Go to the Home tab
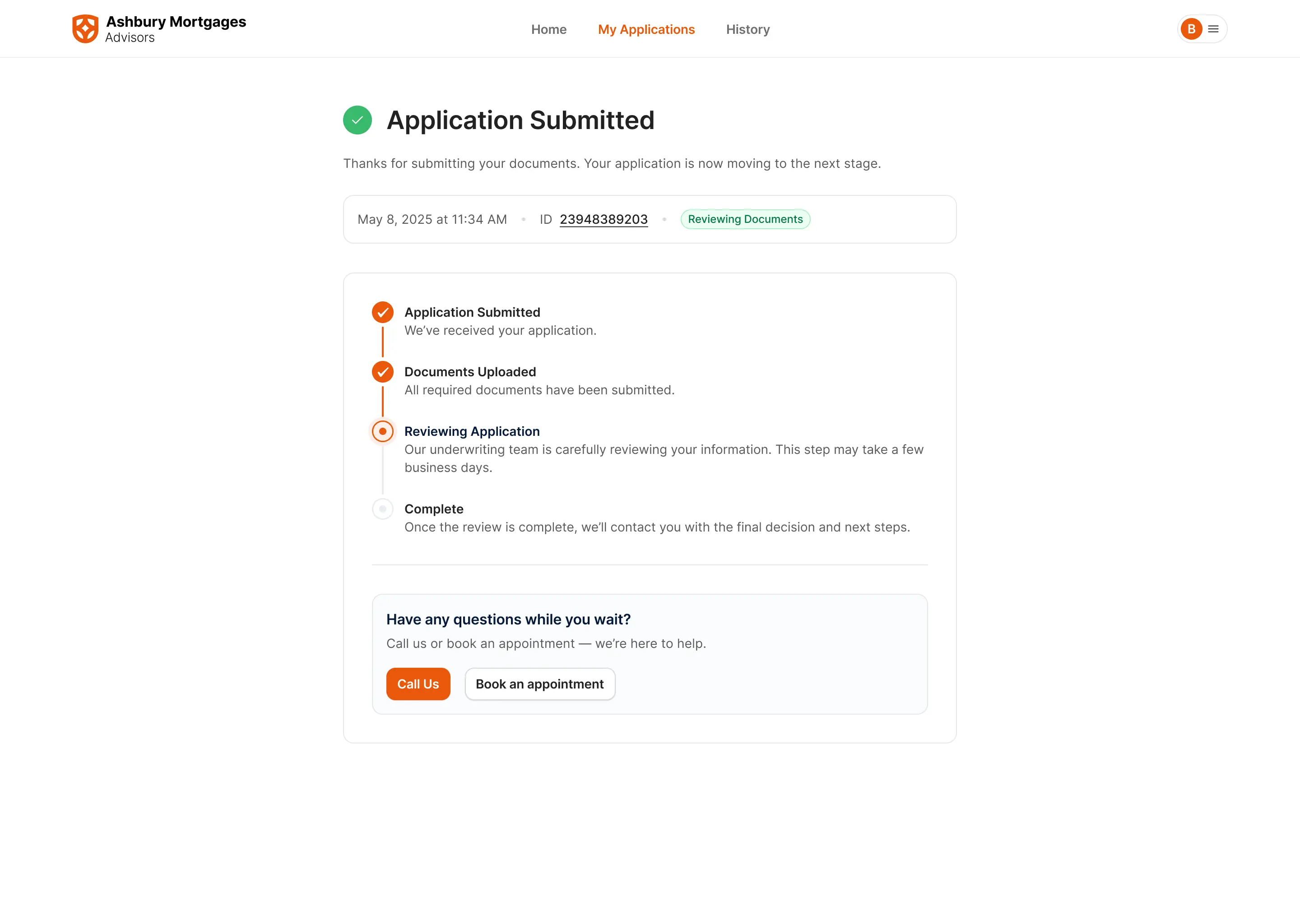The image size is (1300, 924). 549,30
